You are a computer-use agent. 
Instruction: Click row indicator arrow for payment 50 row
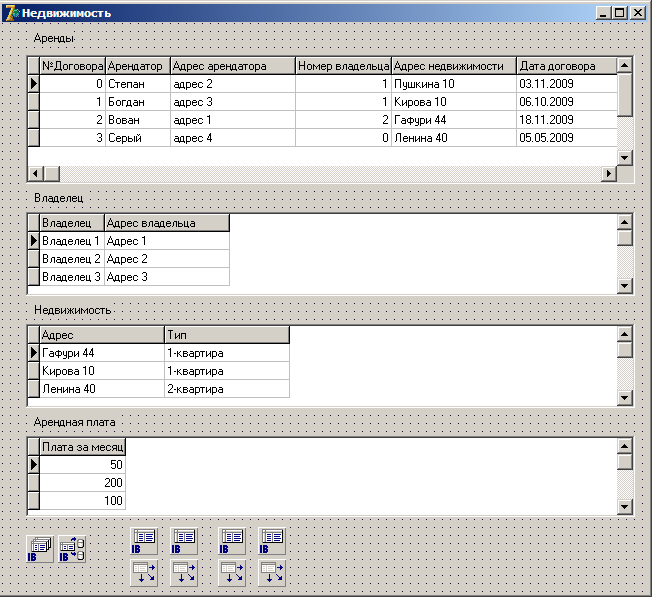pyautogui.click(x=34, y=464)
